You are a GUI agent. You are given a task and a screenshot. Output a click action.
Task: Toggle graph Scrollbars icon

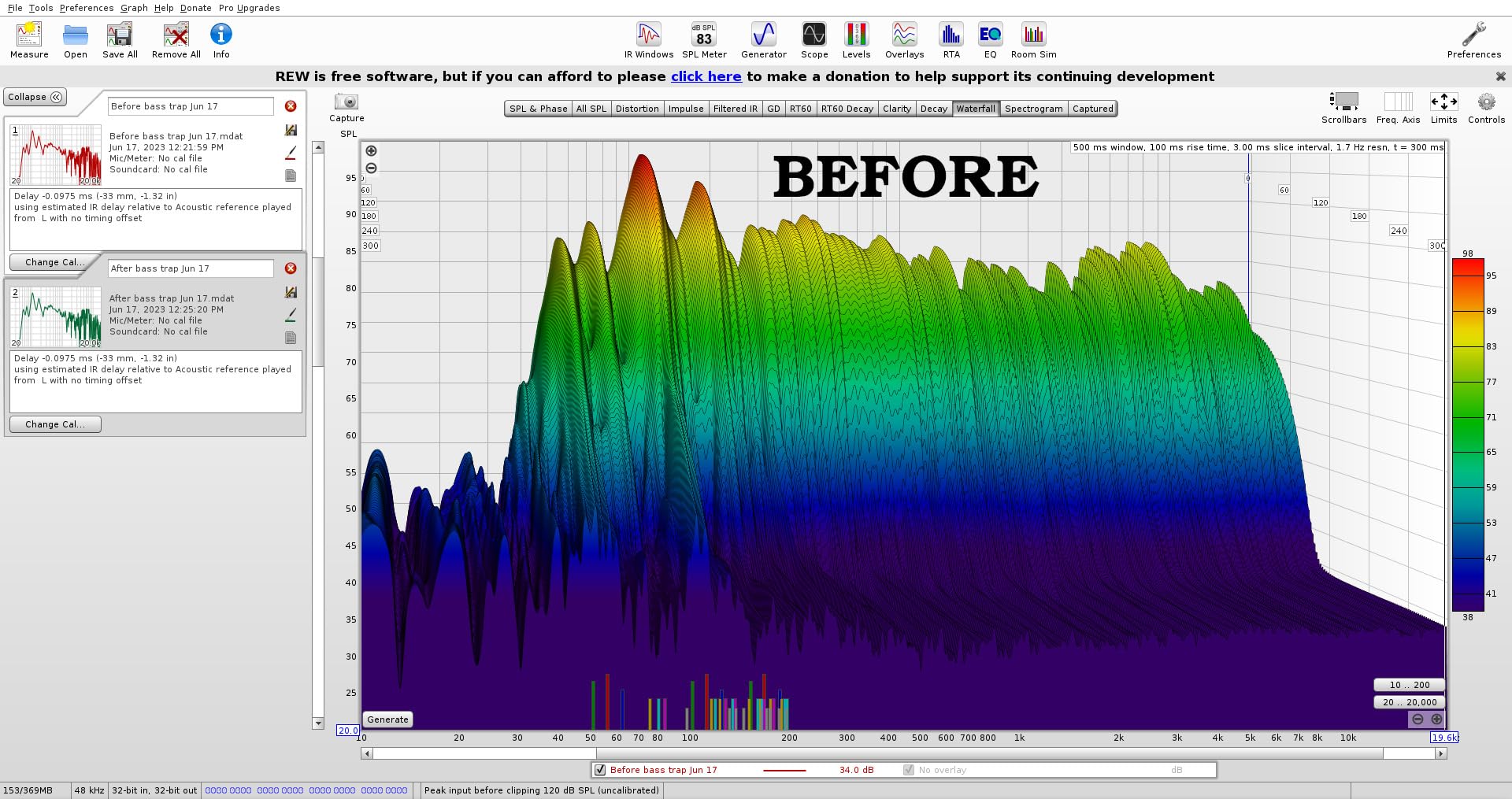point(1343,108)
